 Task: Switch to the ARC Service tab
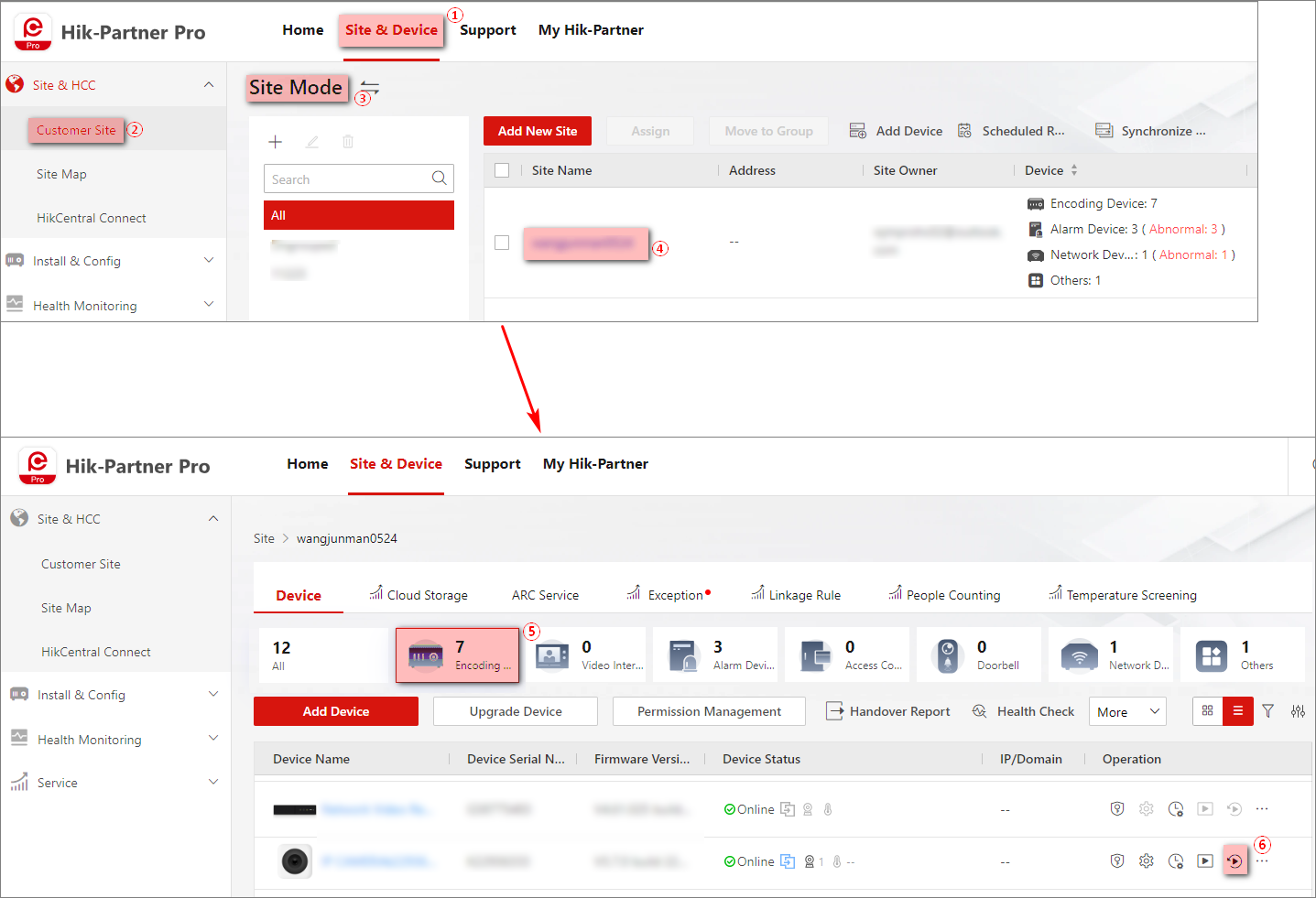pyautogui.click(x=546, y=595)
